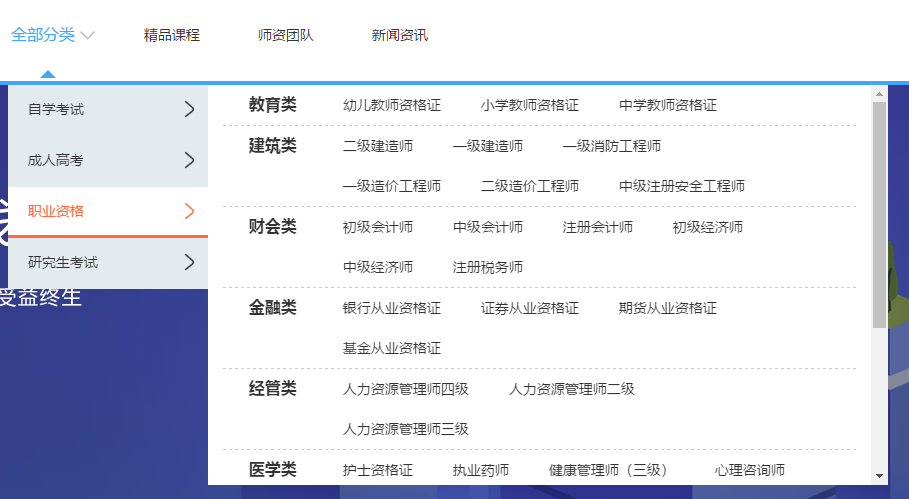Click the 医学类 heading
The image size is (909, 499).
pos(272,470)
